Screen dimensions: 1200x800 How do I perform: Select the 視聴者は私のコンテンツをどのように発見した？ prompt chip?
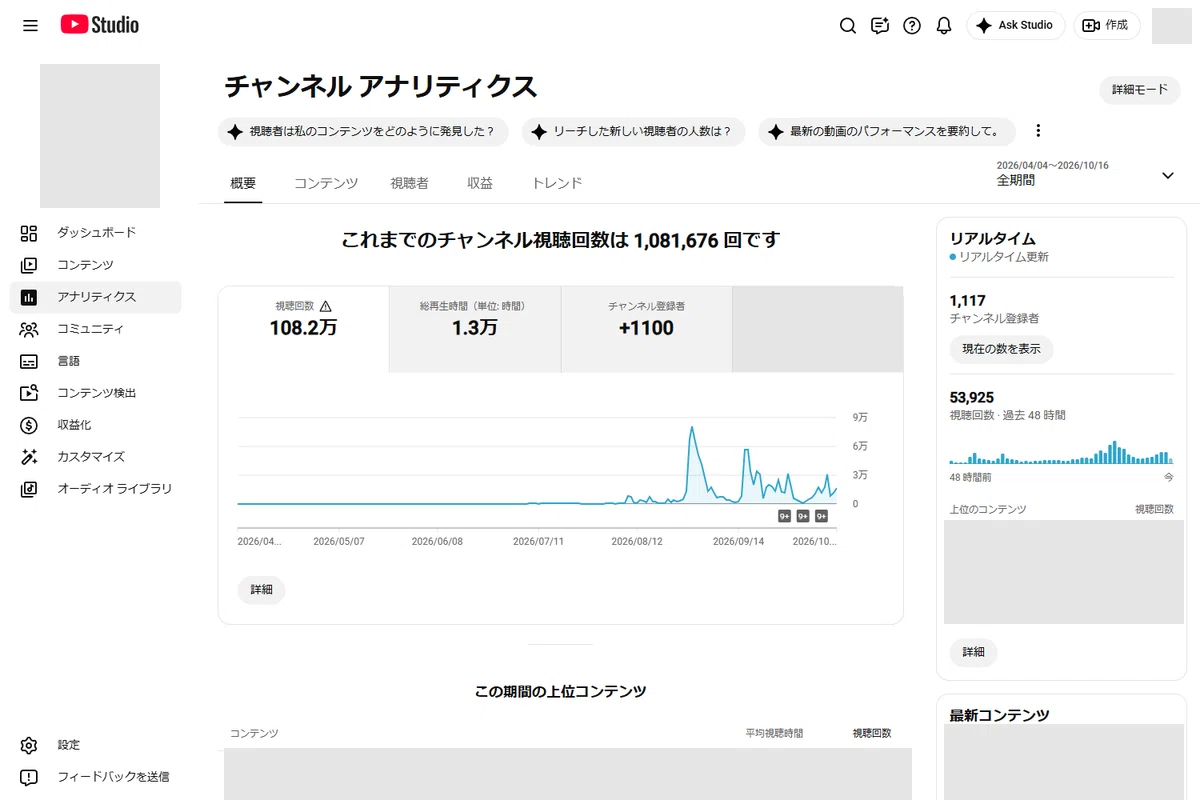pyautogui.click(x=363, y=132)
